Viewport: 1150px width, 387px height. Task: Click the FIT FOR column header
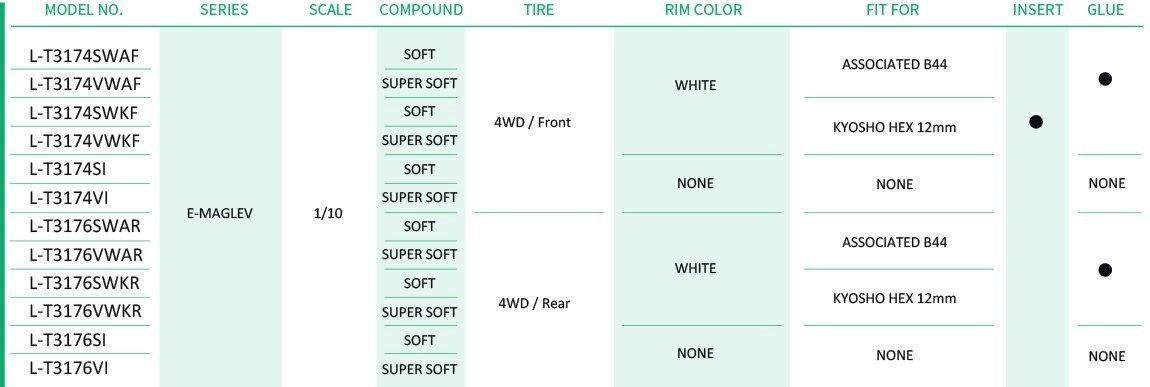tap(892, 10)
